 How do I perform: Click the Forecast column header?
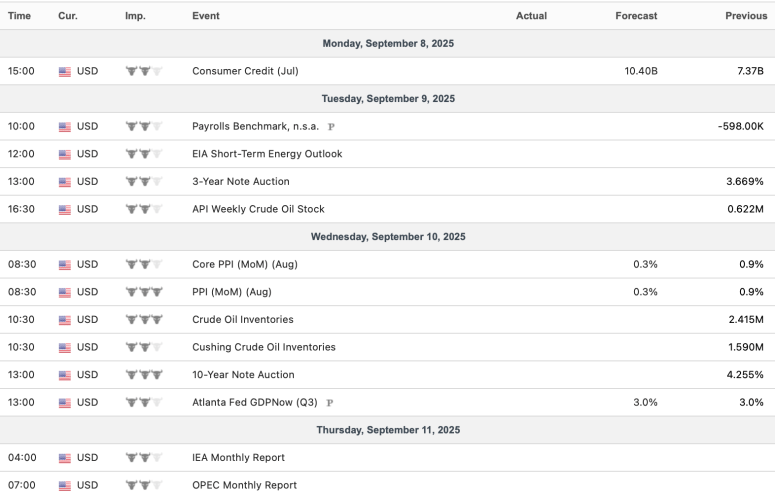click(636, 16)
